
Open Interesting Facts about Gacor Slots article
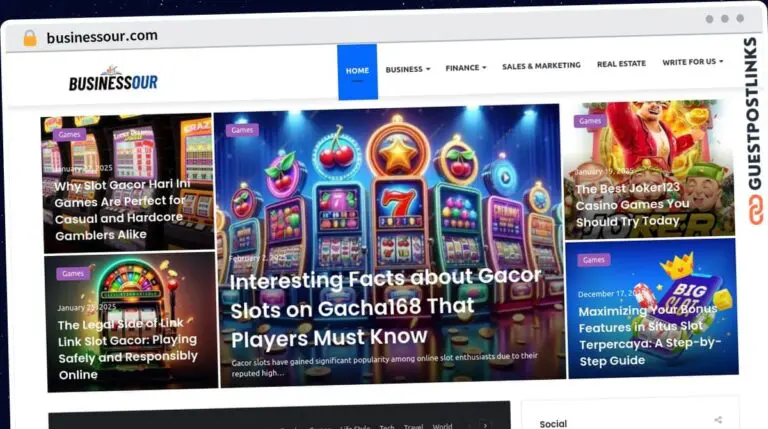[x=386, y=308]
